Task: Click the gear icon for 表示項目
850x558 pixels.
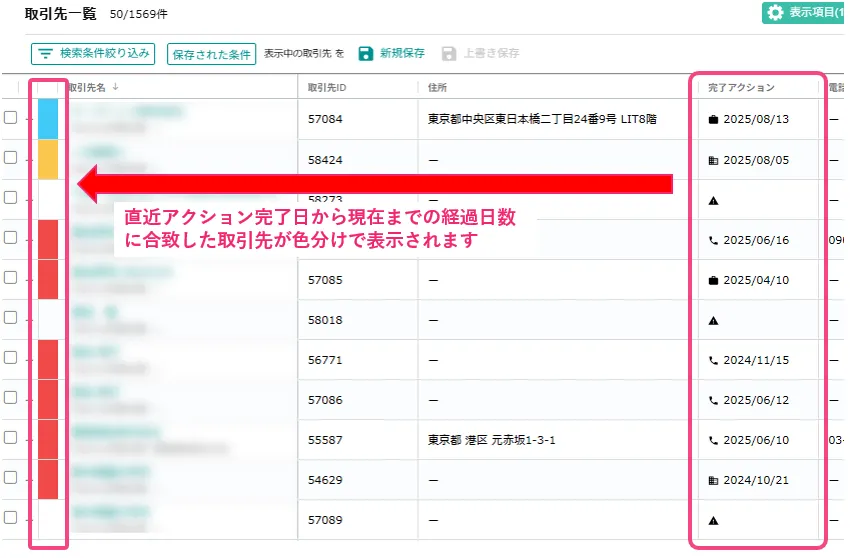Action: click(775, 13)
